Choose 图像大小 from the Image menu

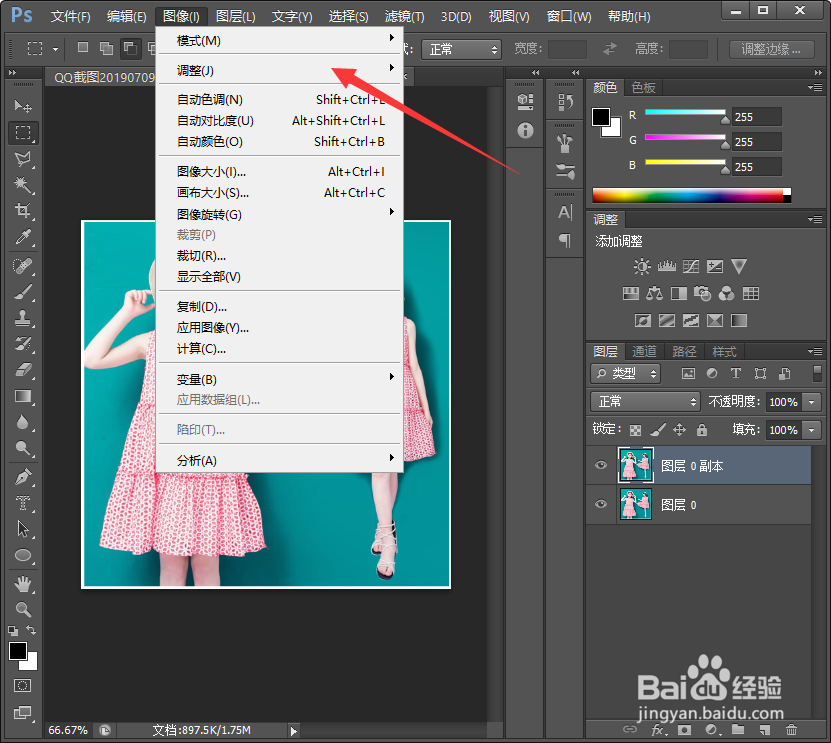210,171
